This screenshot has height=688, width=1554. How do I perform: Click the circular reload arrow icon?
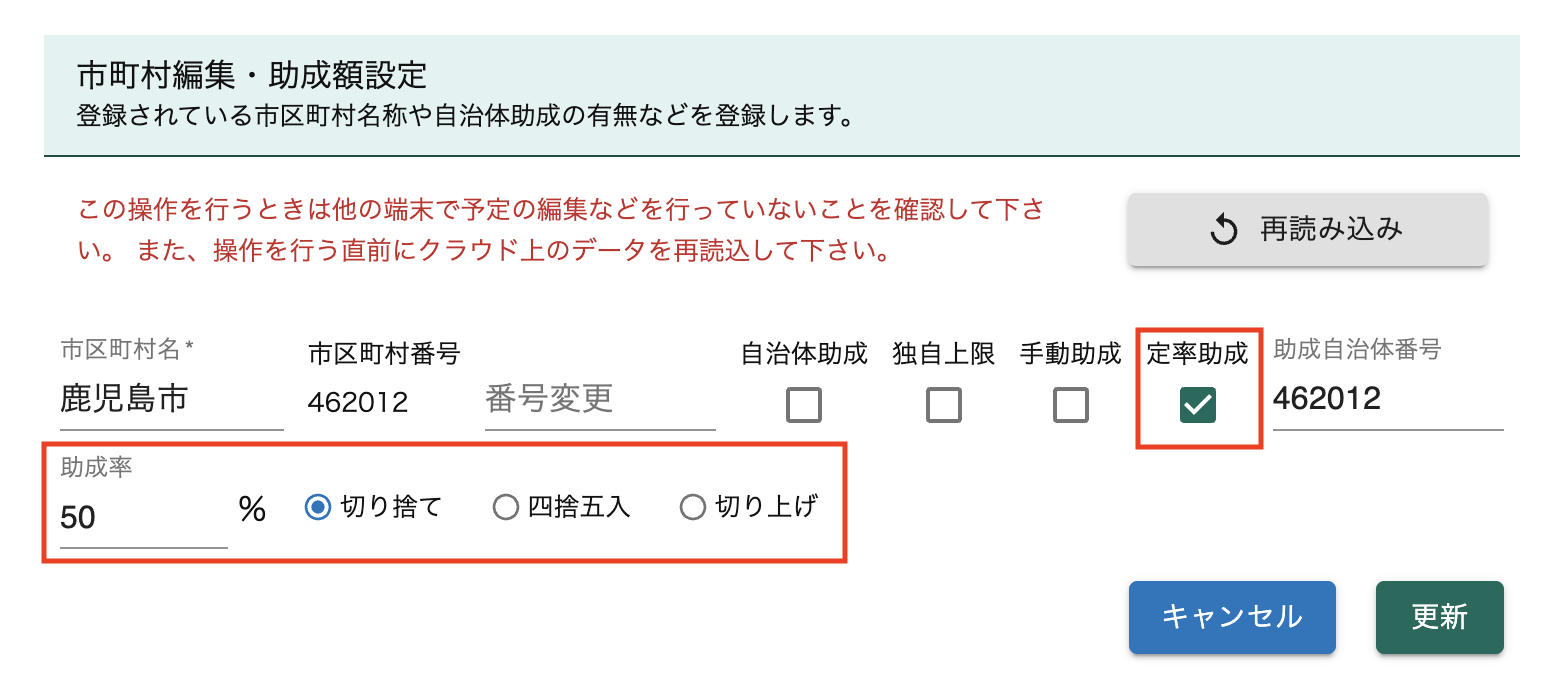(1224, 231)
